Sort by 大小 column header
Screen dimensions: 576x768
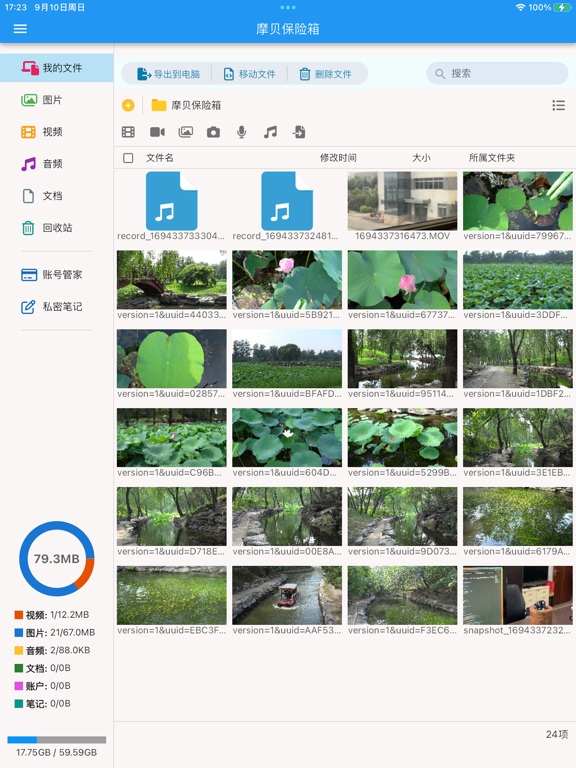click(x=421, y=158)
